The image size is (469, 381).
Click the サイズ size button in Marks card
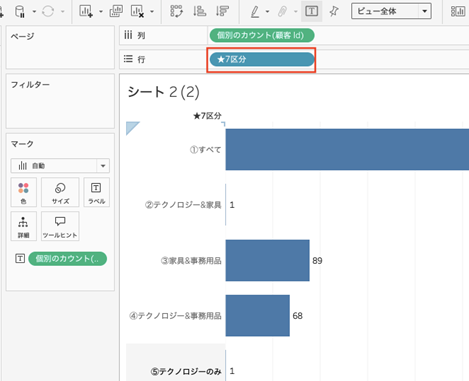pos(60,192)
